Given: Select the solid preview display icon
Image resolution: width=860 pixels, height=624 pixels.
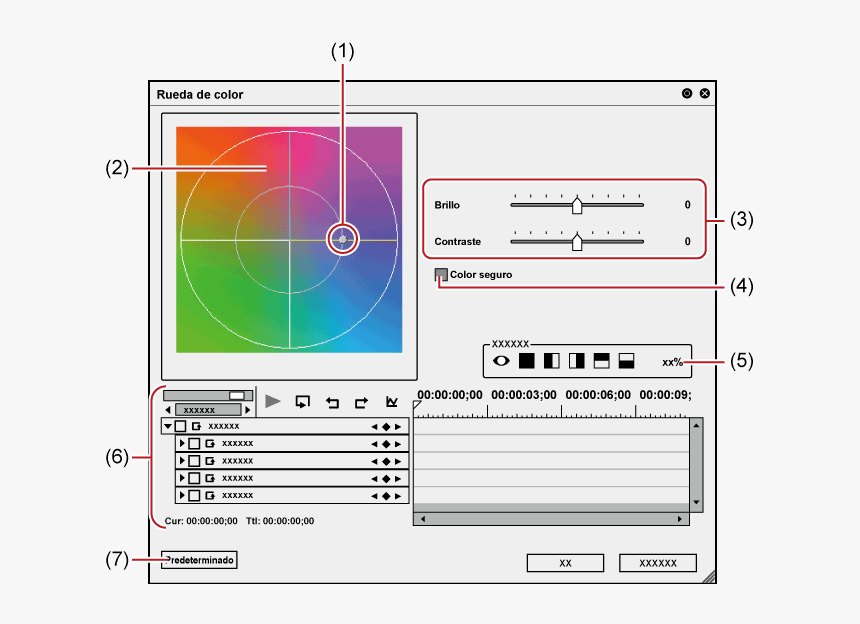Looking at the screenshot, I should pyautogui.click(x=529, y=361).
